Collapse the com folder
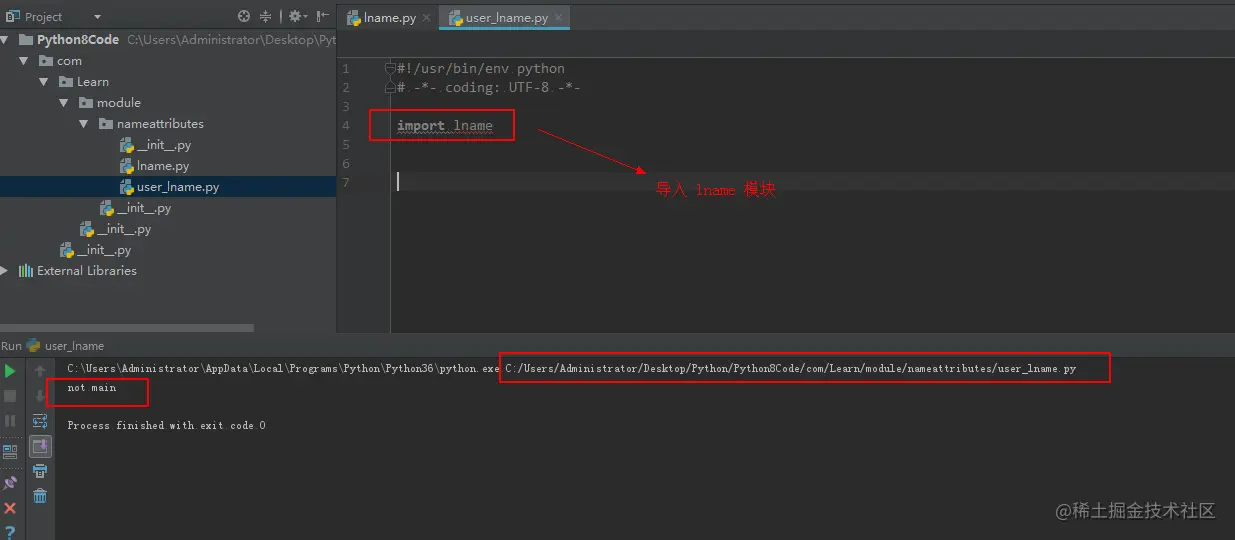 pos(24,61)
